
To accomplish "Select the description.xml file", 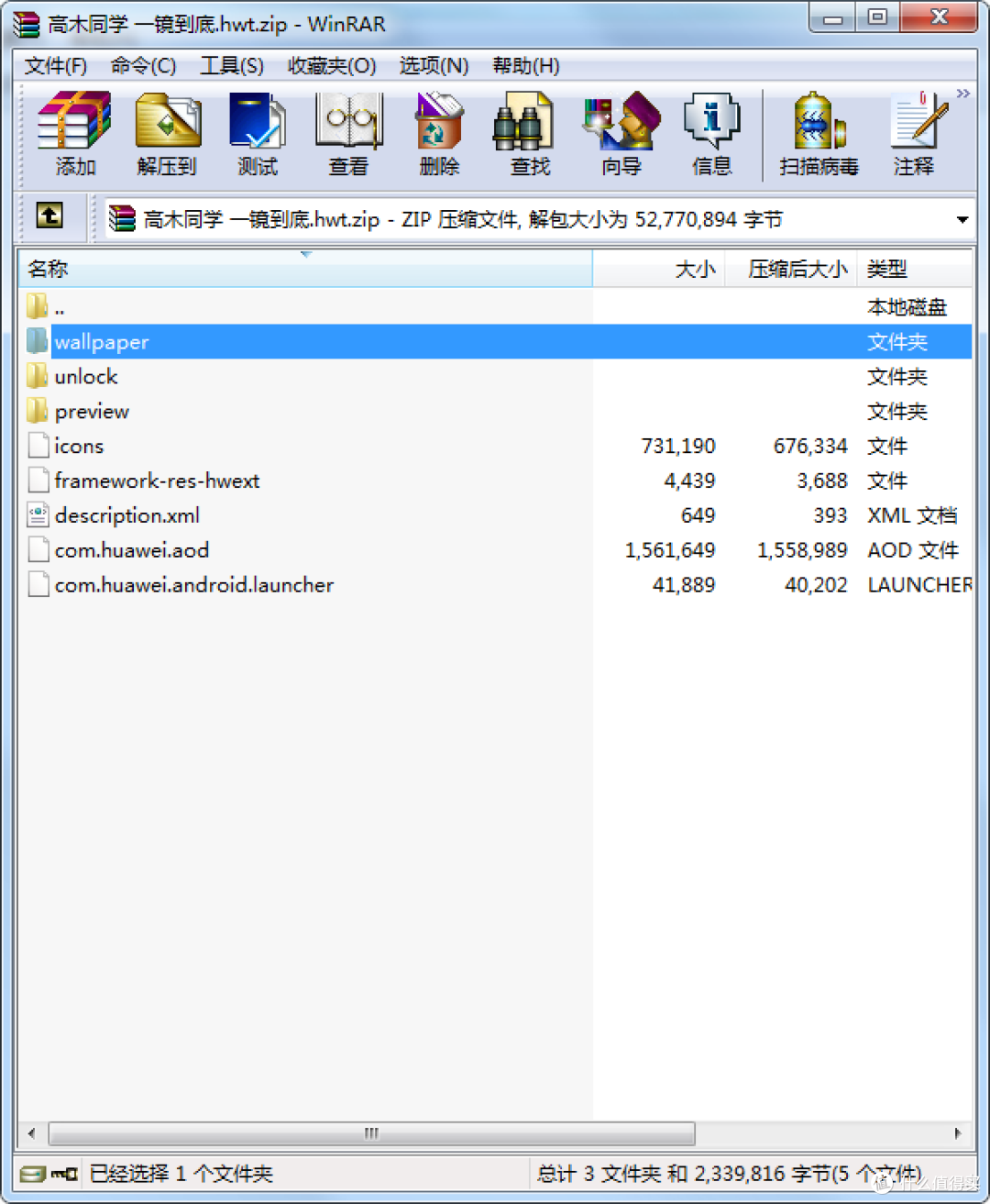I will click(495, 515).
